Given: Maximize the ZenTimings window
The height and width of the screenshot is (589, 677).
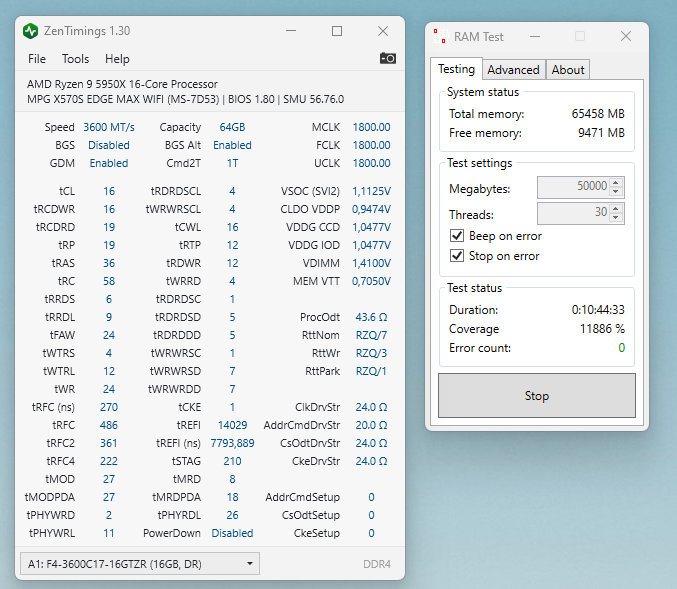Looking at the screenshot, I should (x=337, y=31).
